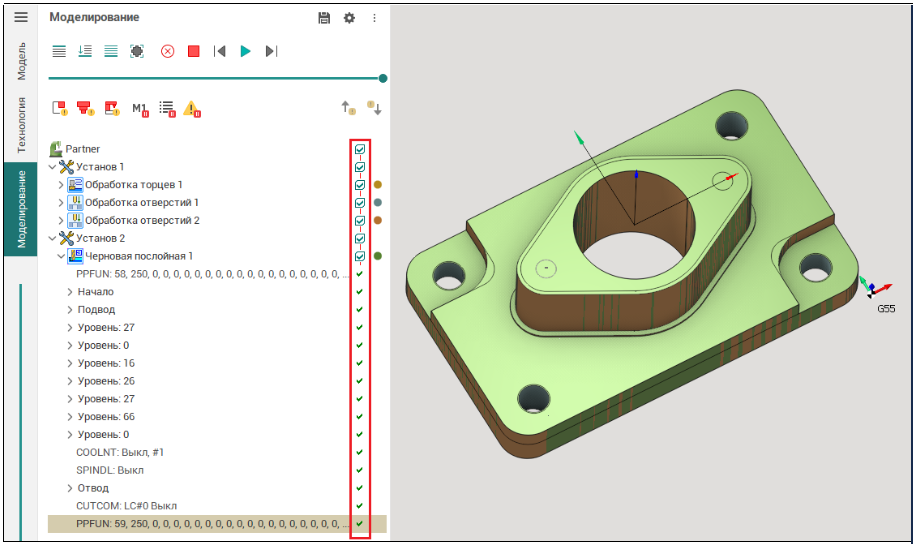Step to the next simulation frame

point(271,51)
